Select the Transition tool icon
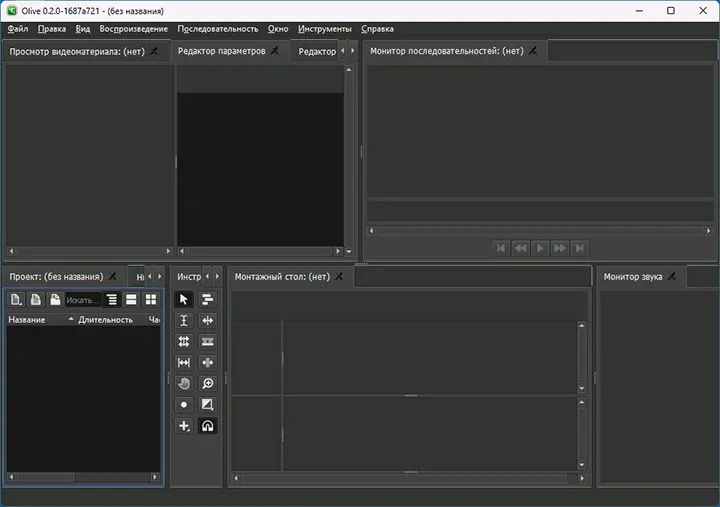This screenshot has height=507, width=720. 208,405
